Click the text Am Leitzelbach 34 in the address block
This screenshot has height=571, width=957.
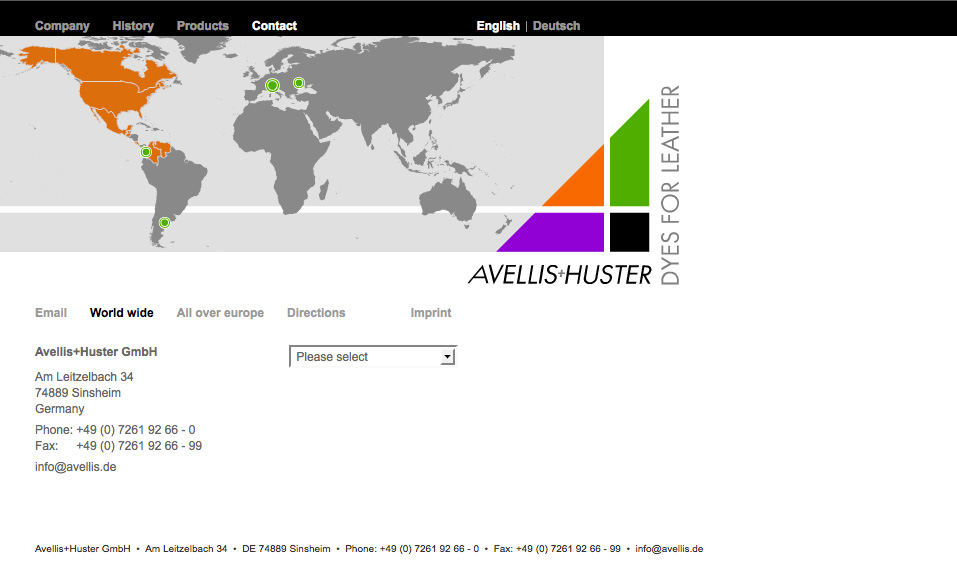tap(84, 376)
